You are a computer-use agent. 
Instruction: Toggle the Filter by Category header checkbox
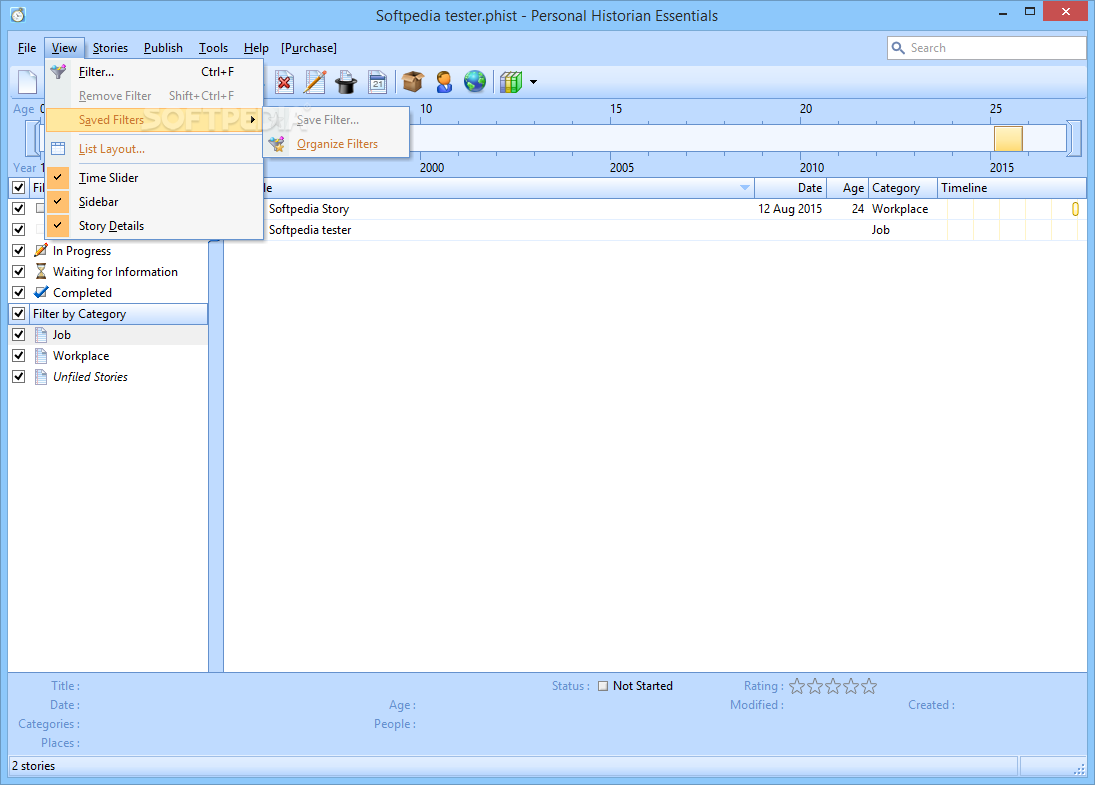coord(19,314)
